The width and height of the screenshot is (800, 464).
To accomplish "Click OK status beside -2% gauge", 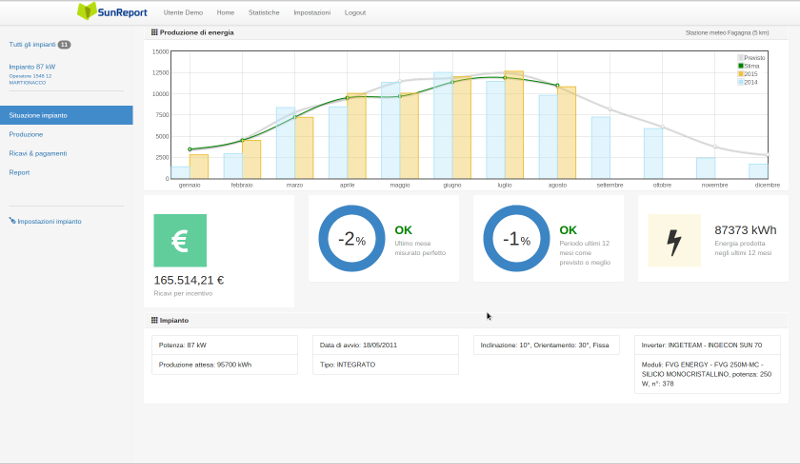I will click(403, 230).
